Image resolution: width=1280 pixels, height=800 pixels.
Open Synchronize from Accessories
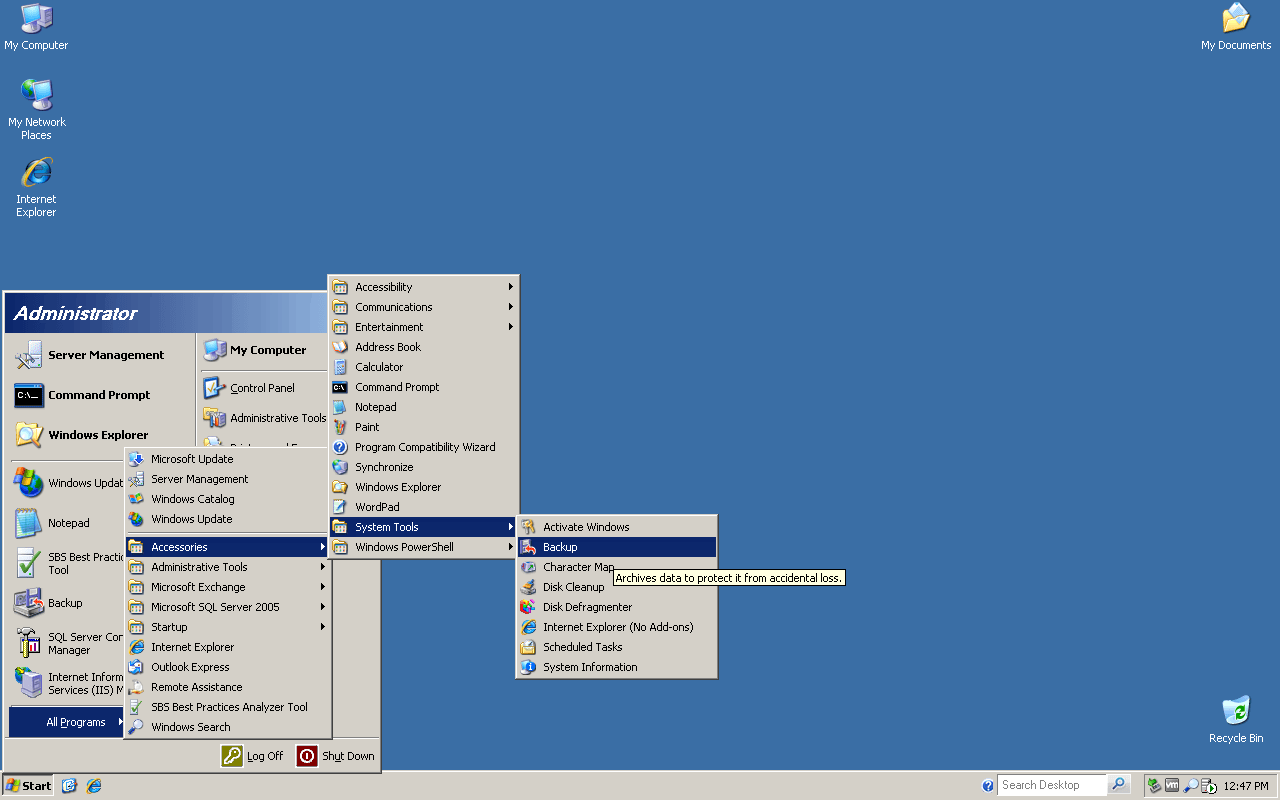423,467
